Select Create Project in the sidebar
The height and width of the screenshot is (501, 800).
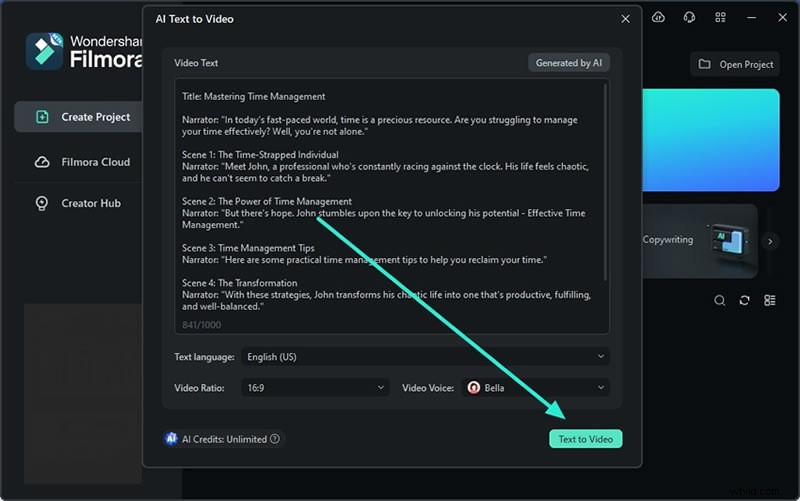click(78, 117)
